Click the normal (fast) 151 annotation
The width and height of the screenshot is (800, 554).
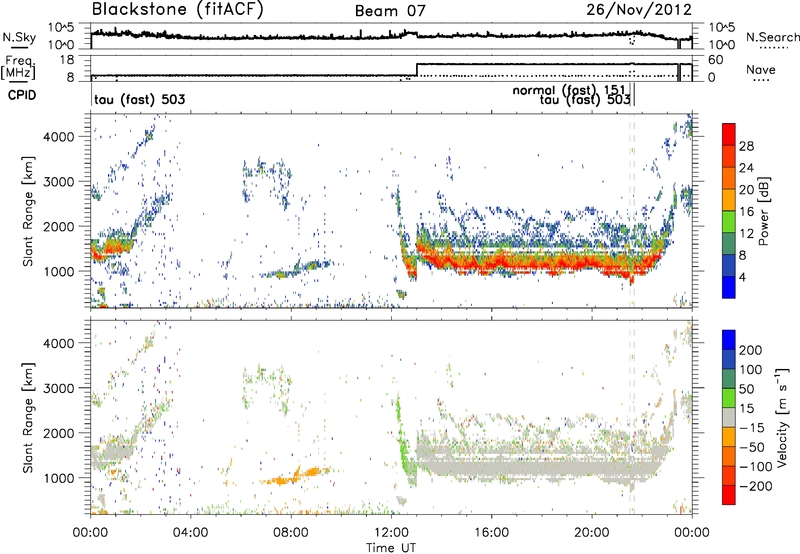click(x=568, y=90)
